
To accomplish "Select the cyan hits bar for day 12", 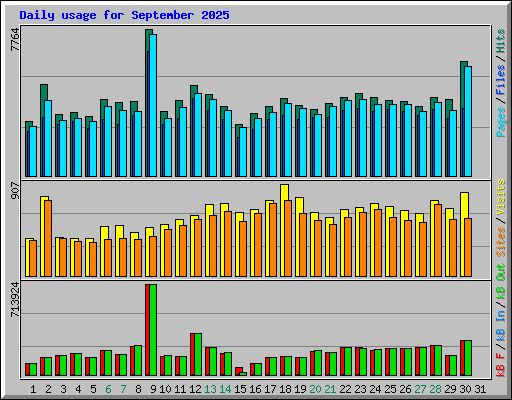I will pos(198,135).
